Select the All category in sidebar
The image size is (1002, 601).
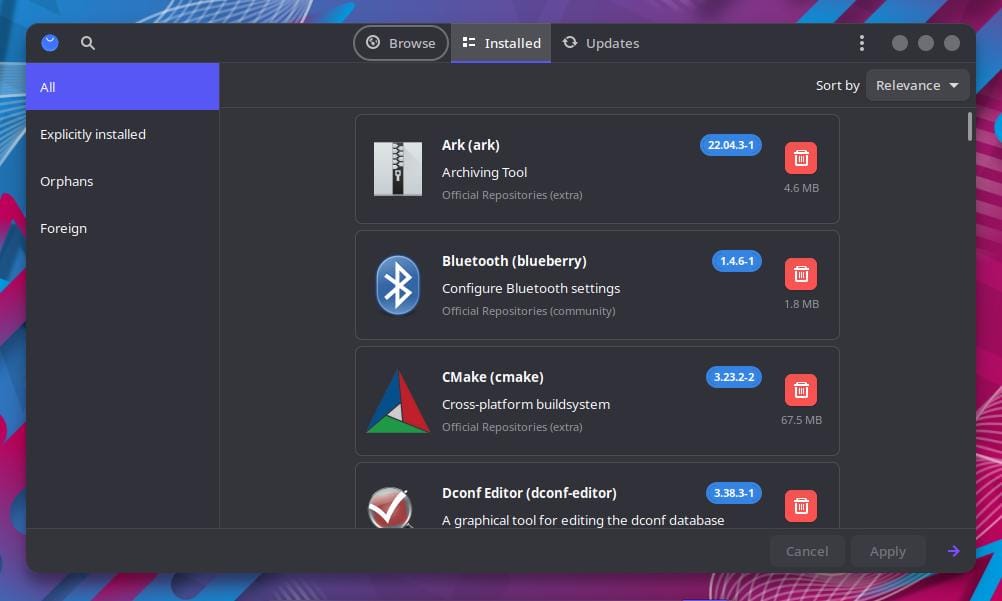[x=123, y=86]
